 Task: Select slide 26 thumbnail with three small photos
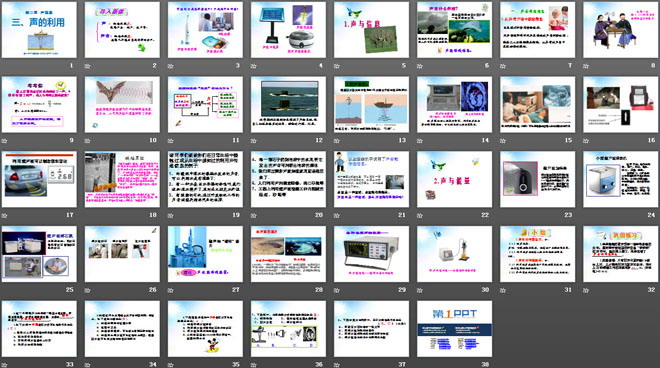coord(122,254)
